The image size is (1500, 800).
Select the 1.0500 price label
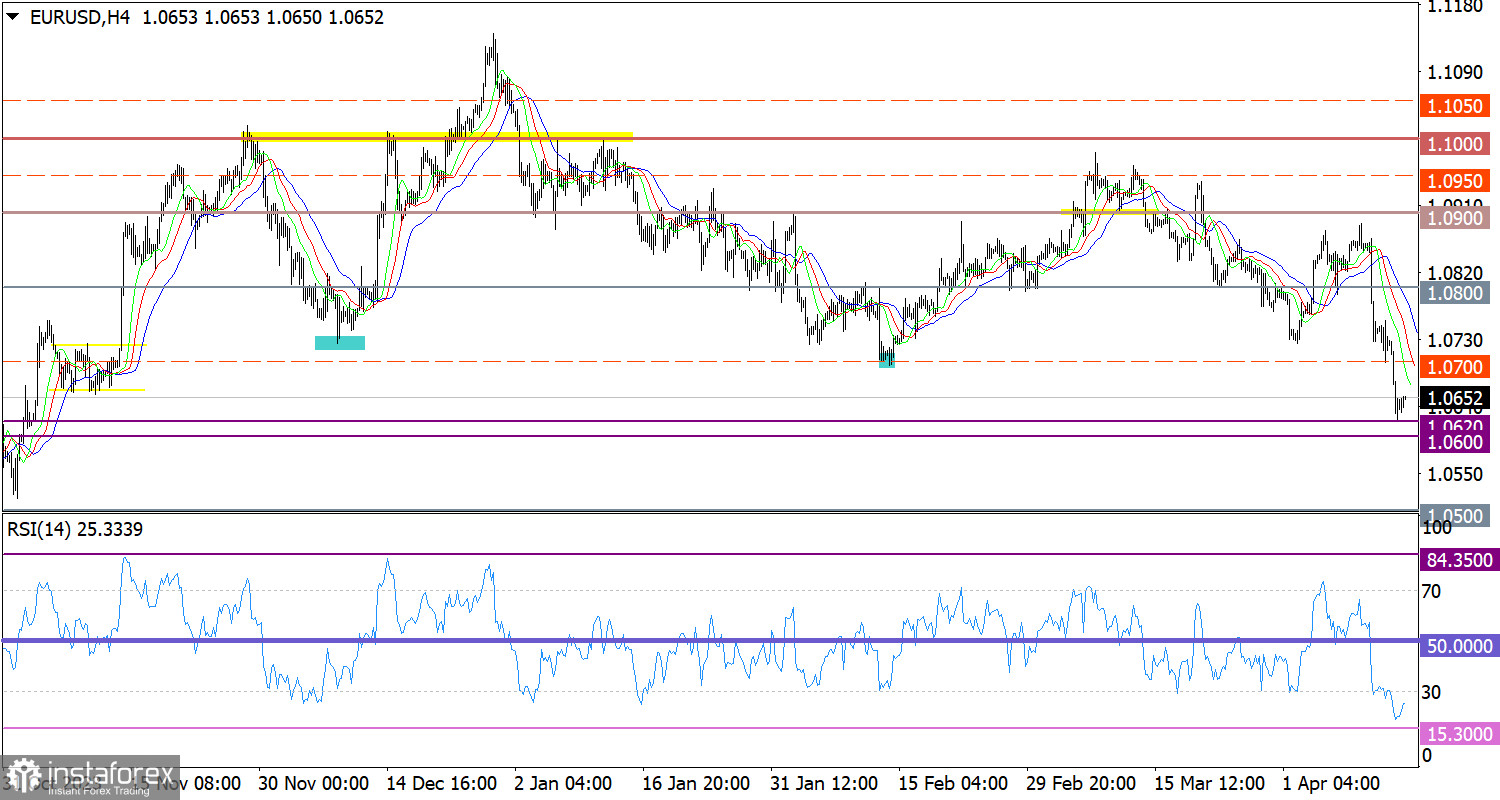[1457, 516]
